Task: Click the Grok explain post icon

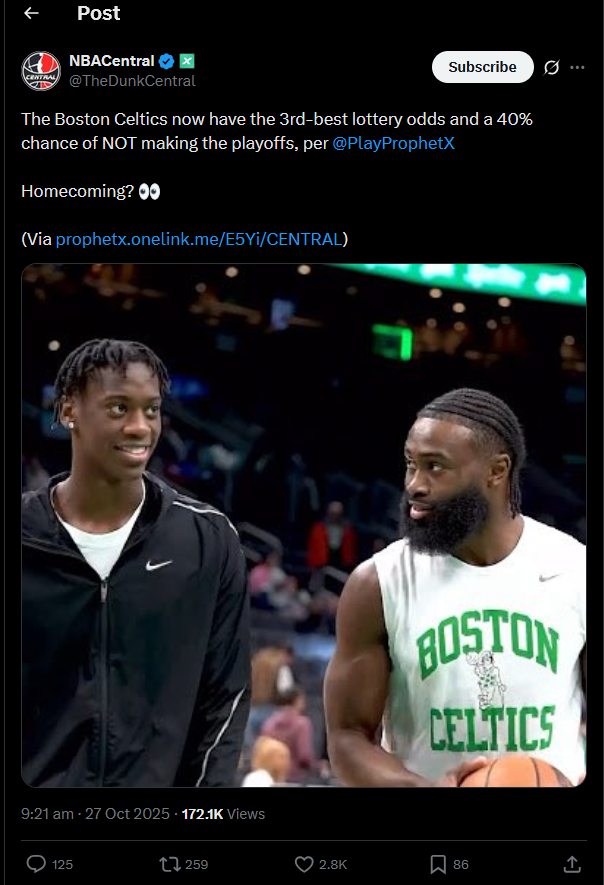Action: tap(552, 68)
